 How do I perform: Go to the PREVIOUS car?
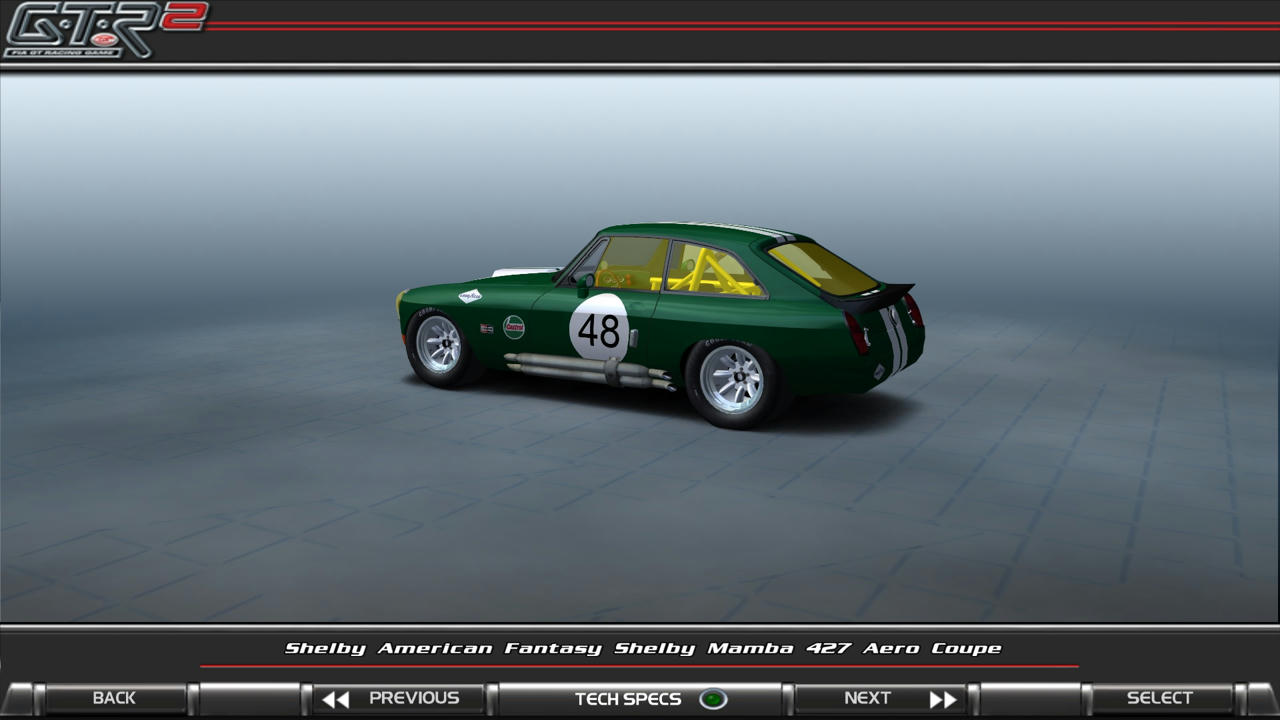(x=398, y=698)
